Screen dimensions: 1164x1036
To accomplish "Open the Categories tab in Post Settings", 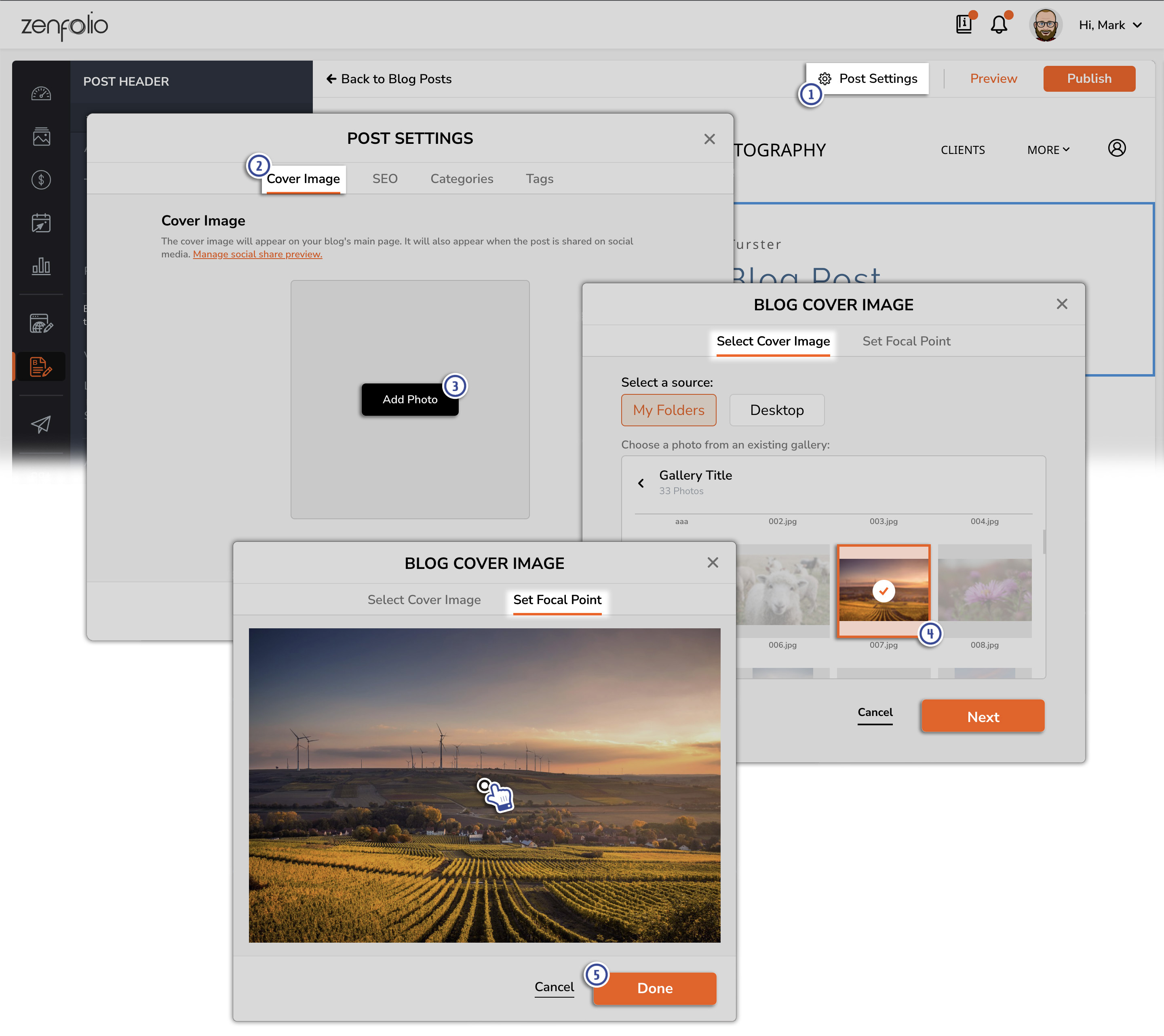I will click(461, 179).
